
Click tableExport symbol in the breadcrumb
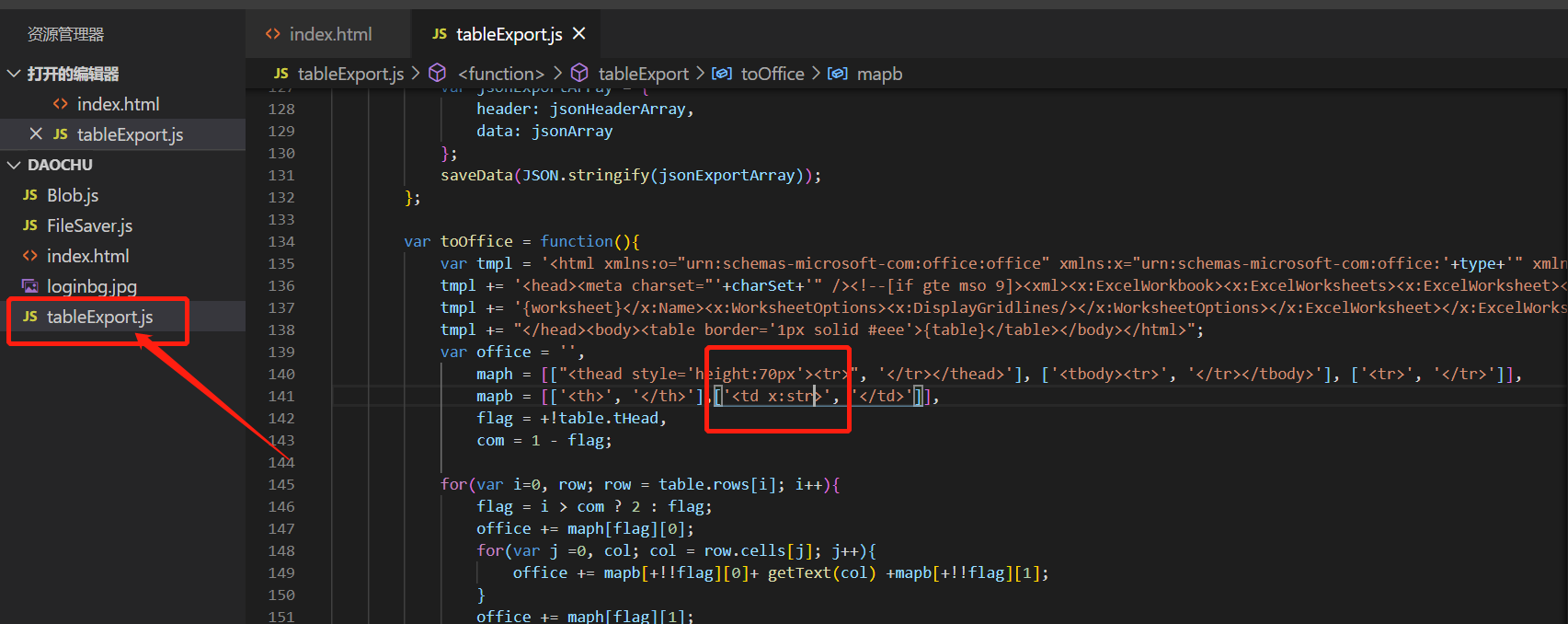(643, 74)
